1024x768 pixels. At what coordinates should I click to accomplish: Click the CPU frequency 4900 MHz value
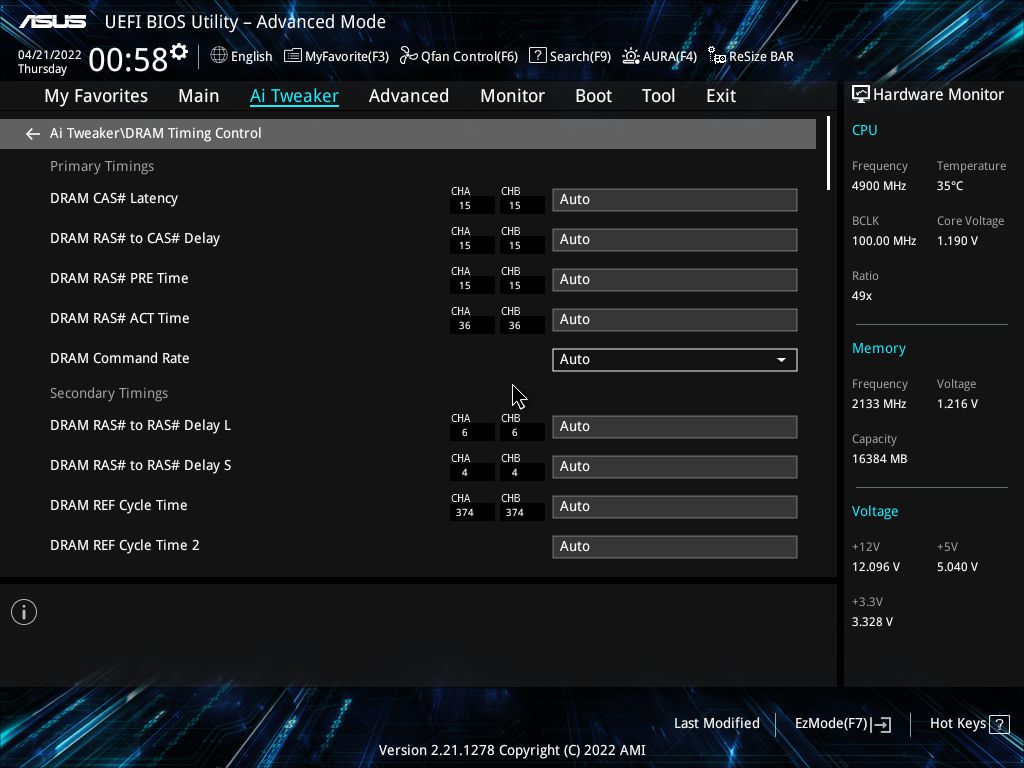coord(878,186)
